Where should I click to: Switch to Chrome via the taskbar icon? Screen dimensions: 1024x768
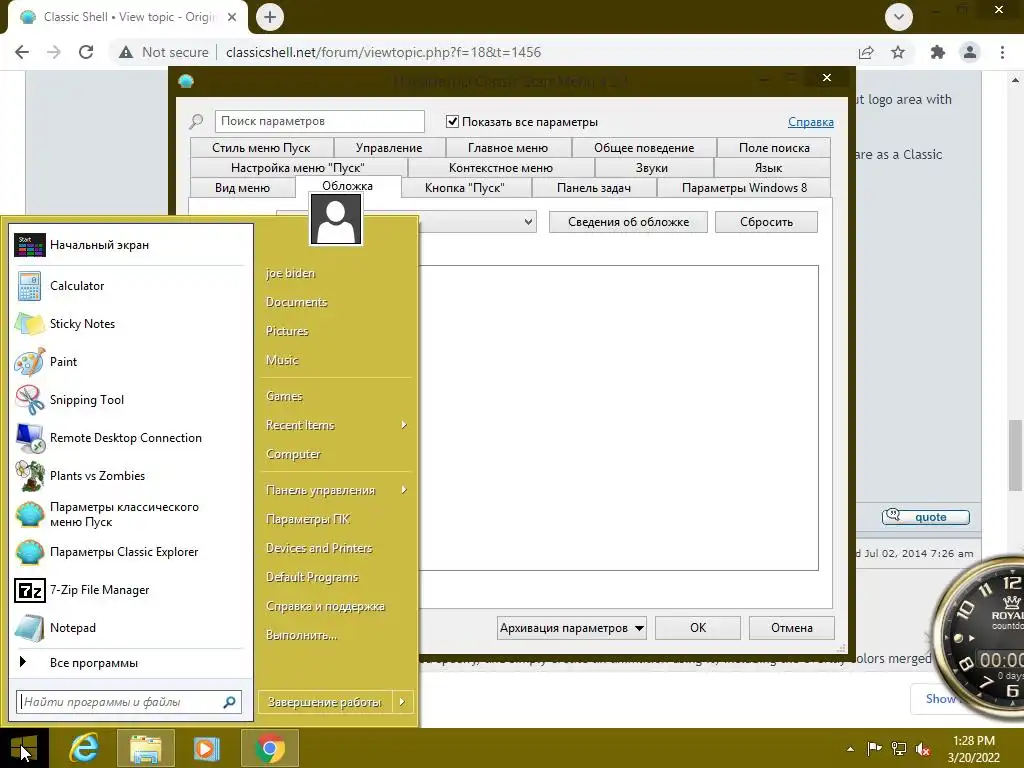(270, 748)
